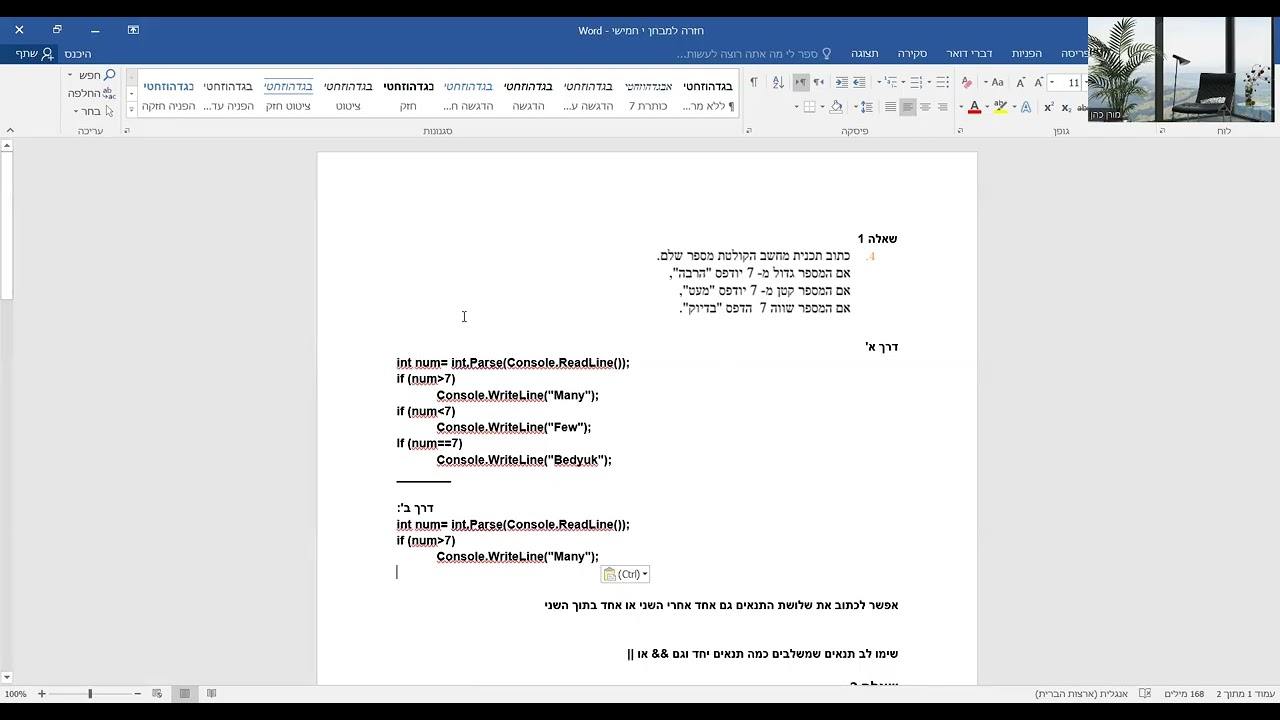Toggle show paragraph marks (¶)

(x=754, y=82)
